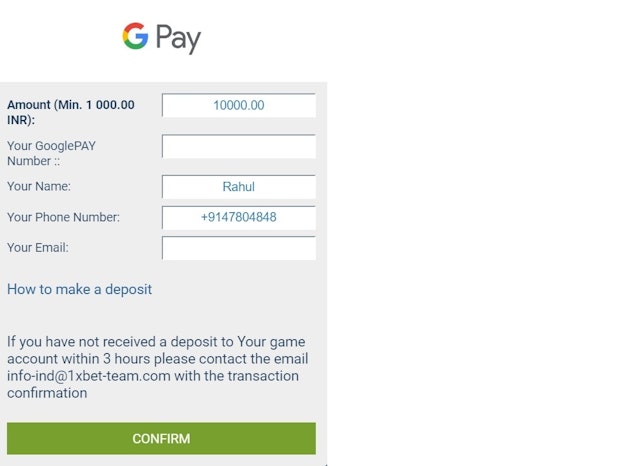Viewport: 633px width, 466px height.
Task: Click the Your Email label
Action: coord(38,247)
